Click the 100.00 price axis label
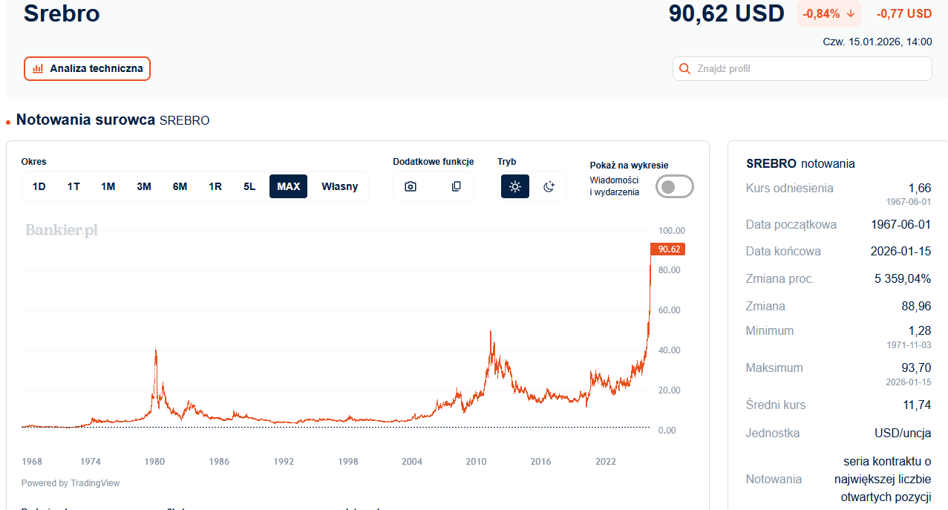This screenshot has width=948, height=510. coord(672,230)
